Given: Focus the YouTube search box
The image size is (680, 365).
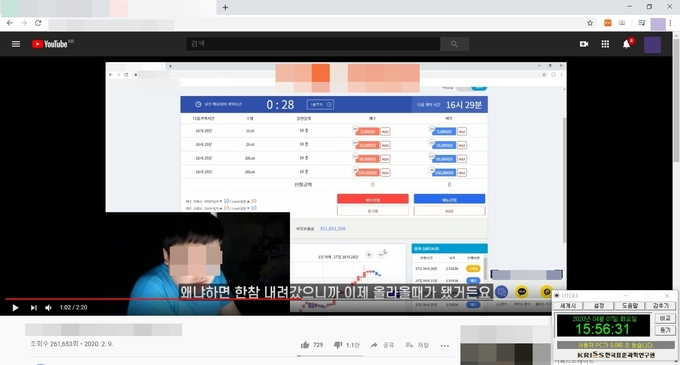Looking at the screenshot, I should (x=313, y=44).
